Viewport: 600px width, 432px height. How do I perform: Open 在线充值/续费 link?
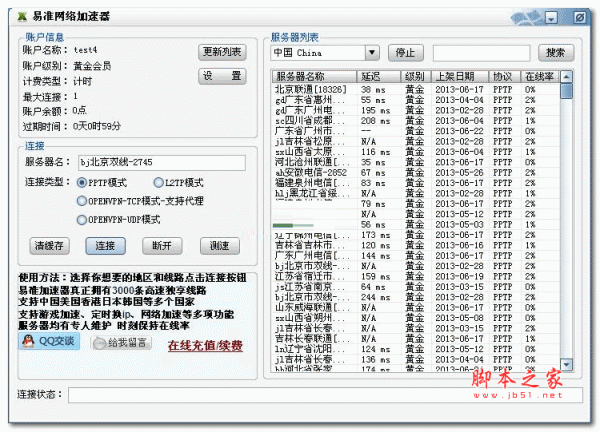pos(205,346)
